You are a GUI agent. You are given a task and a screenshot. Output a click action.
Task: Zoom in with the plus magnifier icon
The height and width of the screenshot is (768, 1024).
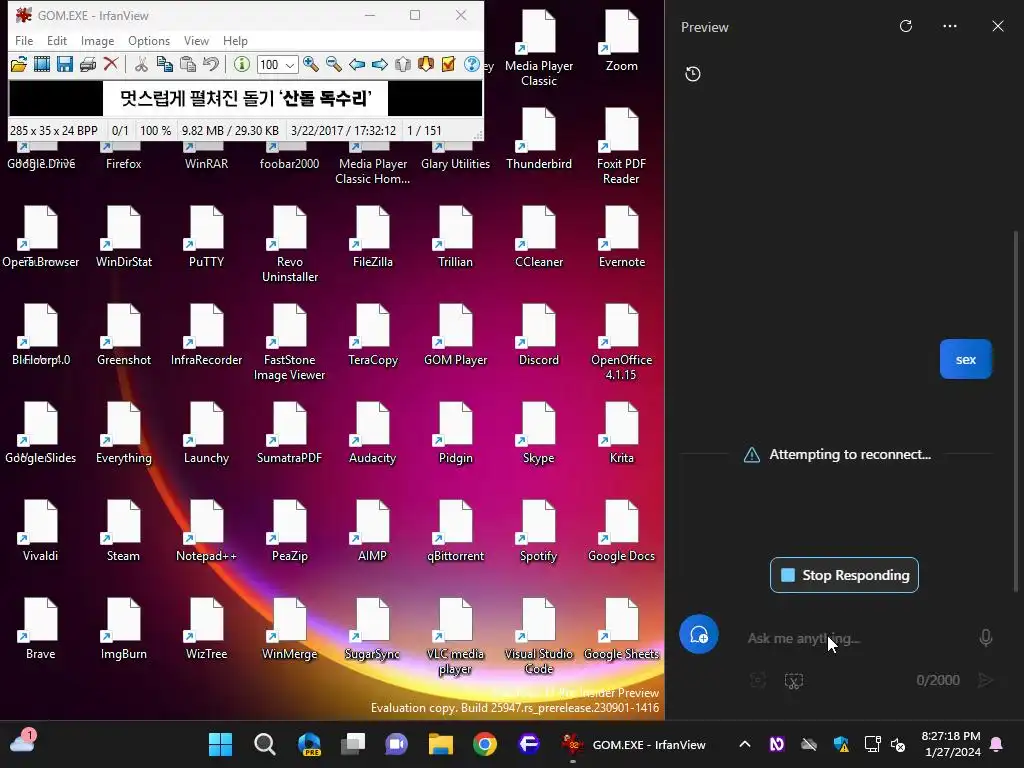coord(311,64)
